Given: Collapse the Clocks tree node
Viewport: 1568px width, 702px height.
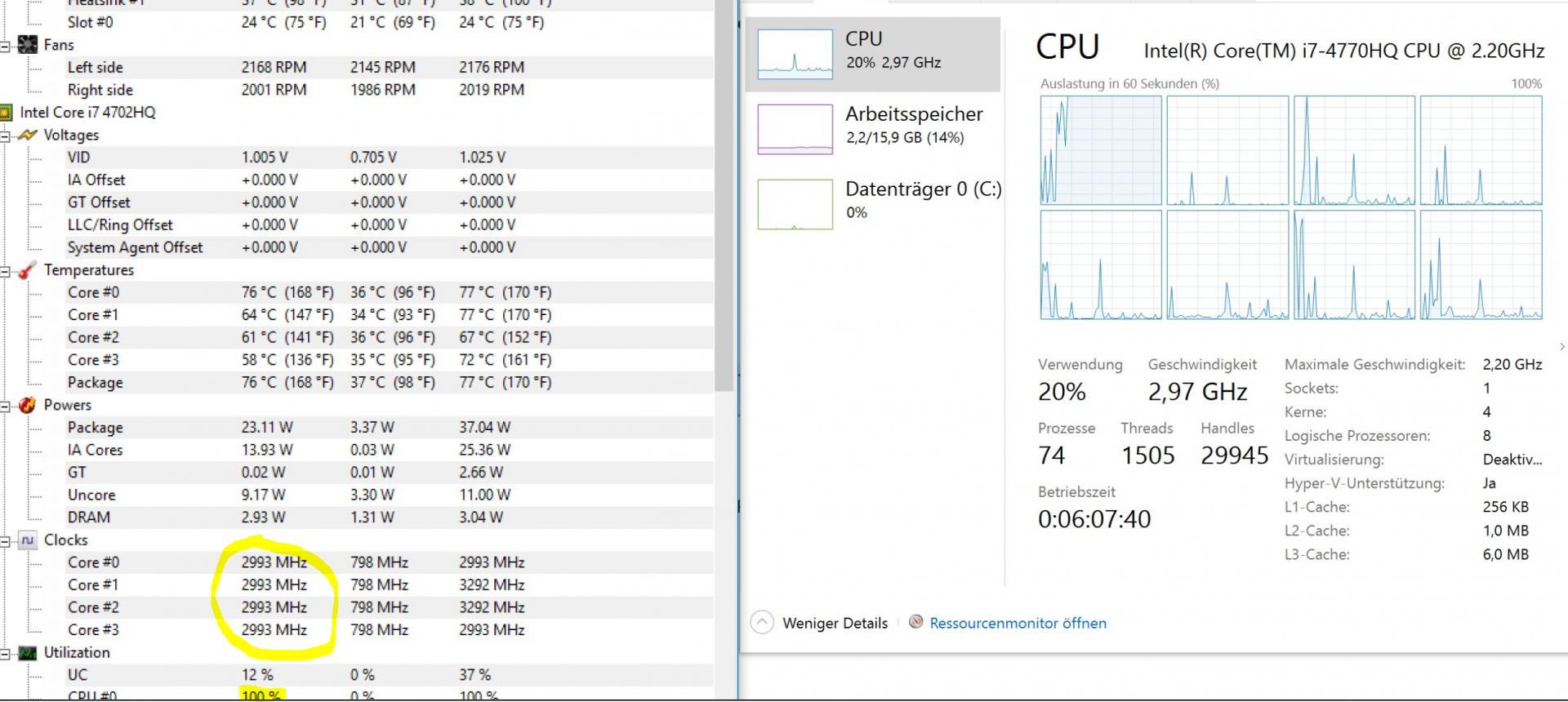Looking at the screenshot, I should coord(5,540).
